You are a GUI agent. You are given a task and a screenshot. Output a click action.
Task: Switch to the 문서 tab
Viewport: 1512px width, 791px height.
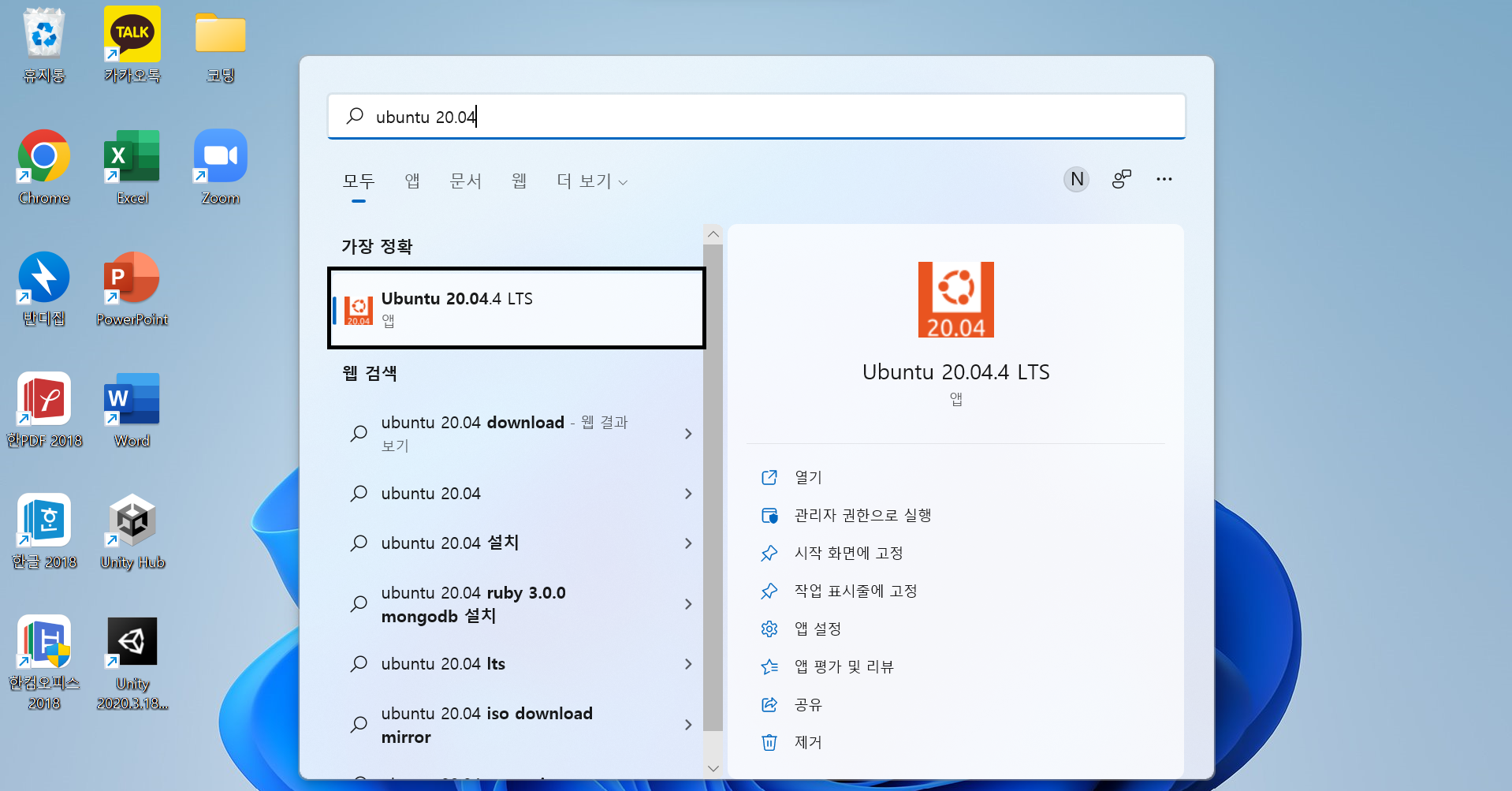[x=465, y=181]
